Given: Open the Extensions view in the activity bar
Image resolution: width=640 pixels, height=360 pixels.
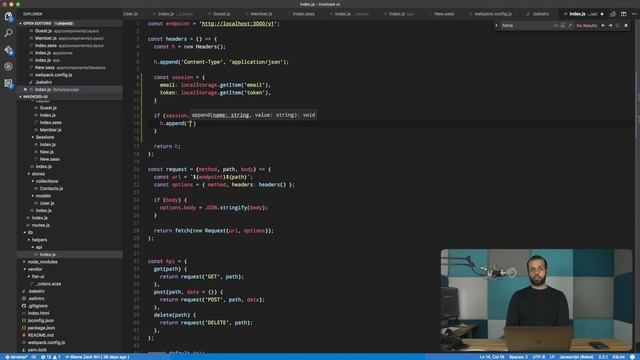Looking at the screenshot, I should click(x=8, y=83).
